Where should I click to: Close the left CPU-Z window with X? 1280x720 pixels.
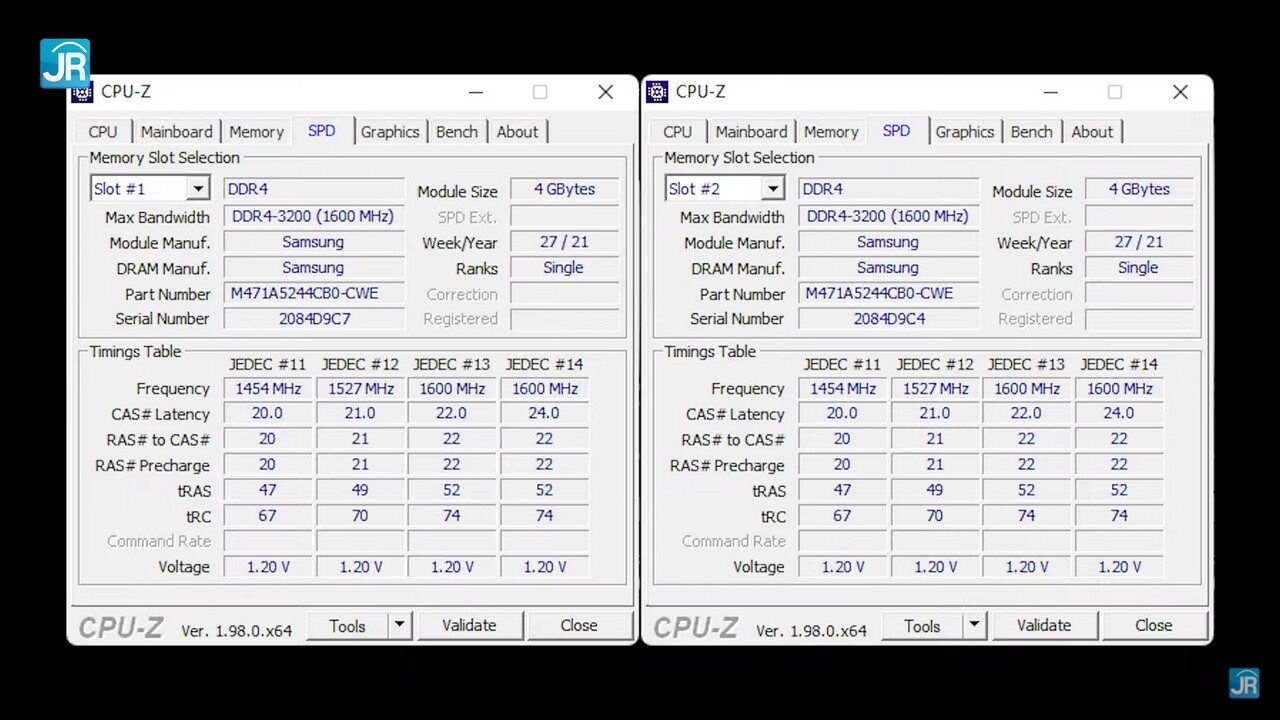pyautogui.click(x=606, y=92)
